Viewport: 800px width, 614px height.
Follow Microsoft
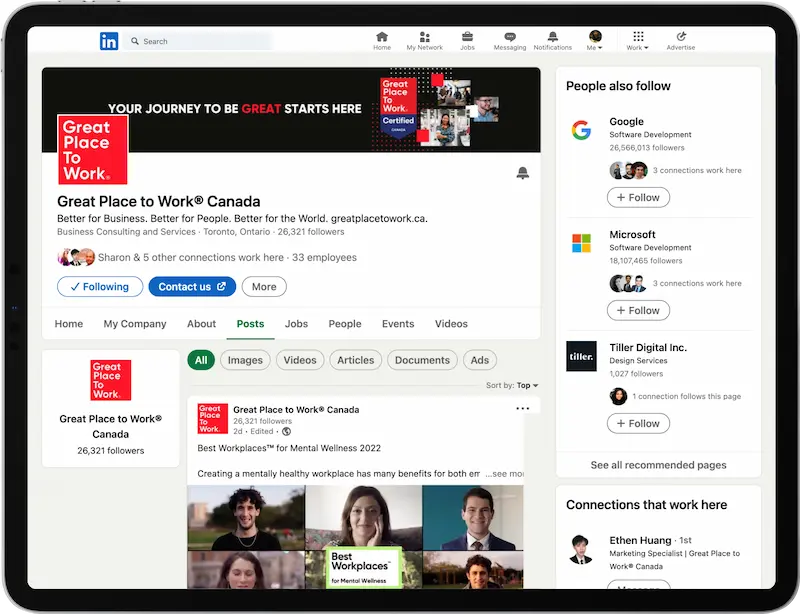(638, 310)
